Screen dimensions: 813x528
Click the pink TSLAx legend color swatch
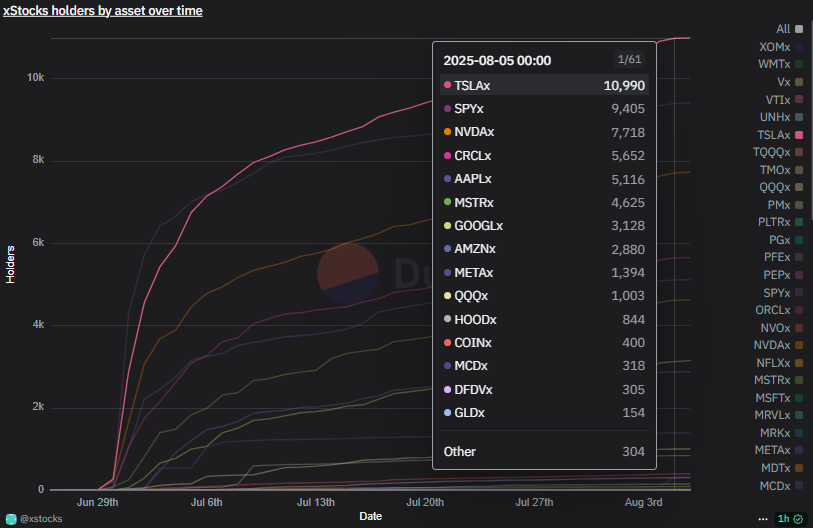point(799,135)
